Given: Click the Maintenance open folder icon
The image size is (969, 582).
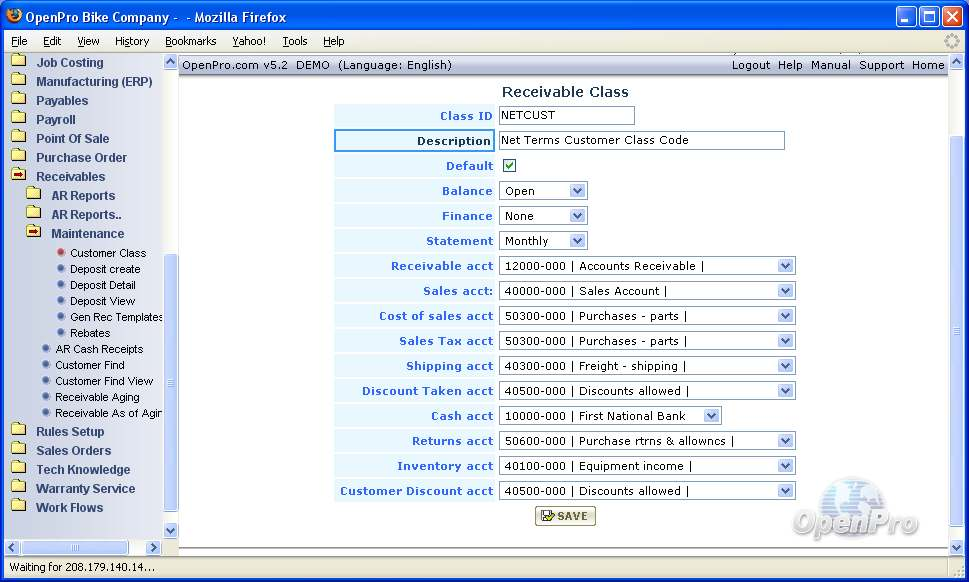Looking at the screenshot, I should click(33, 234).
